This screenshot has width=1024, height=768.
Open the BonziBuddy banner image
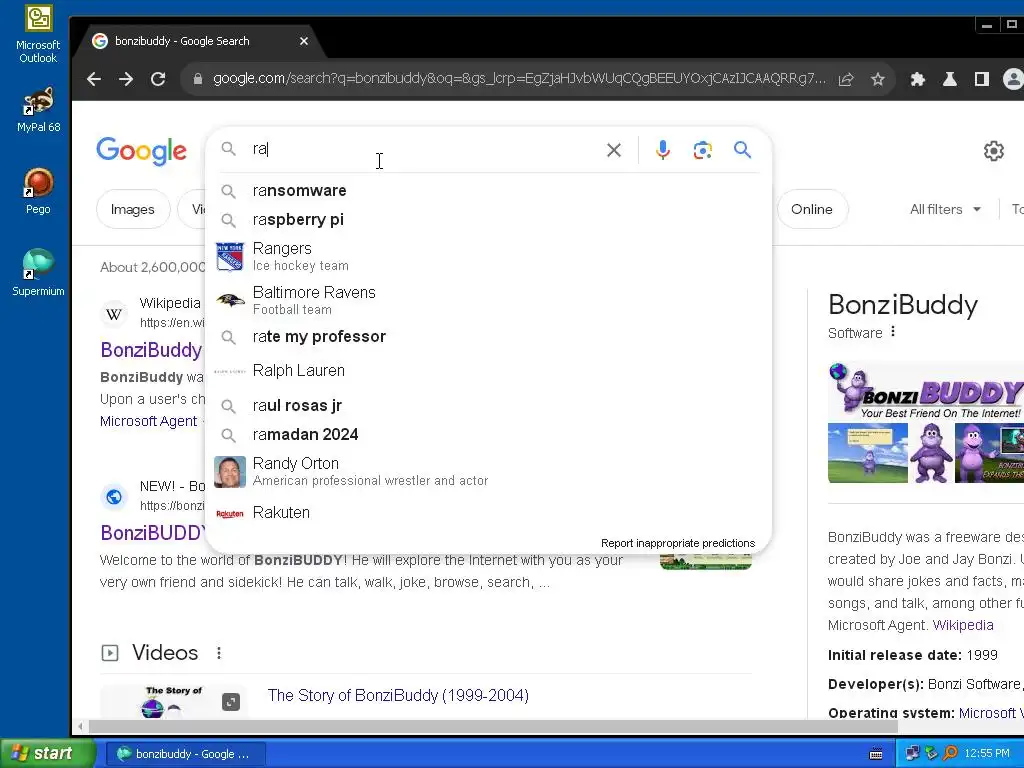(926, 391)
